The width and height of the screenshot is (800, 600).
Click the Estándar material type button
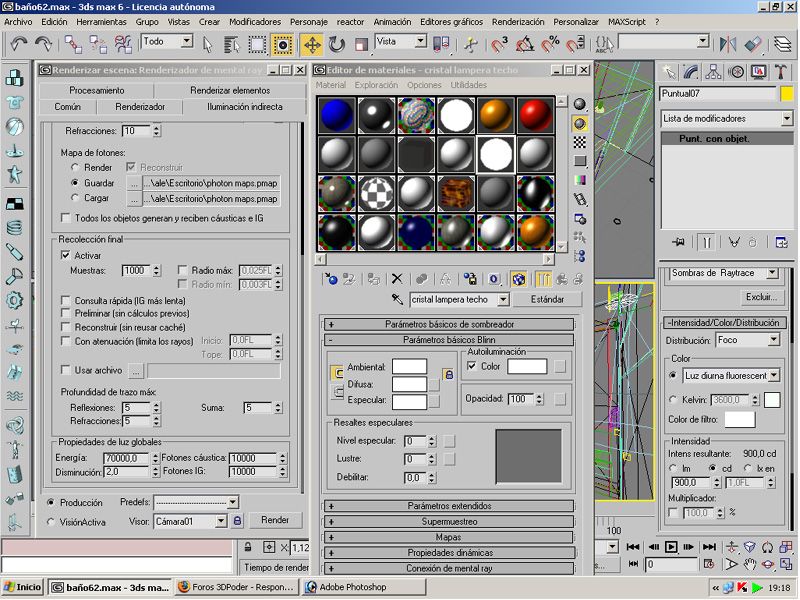(547, 299)
